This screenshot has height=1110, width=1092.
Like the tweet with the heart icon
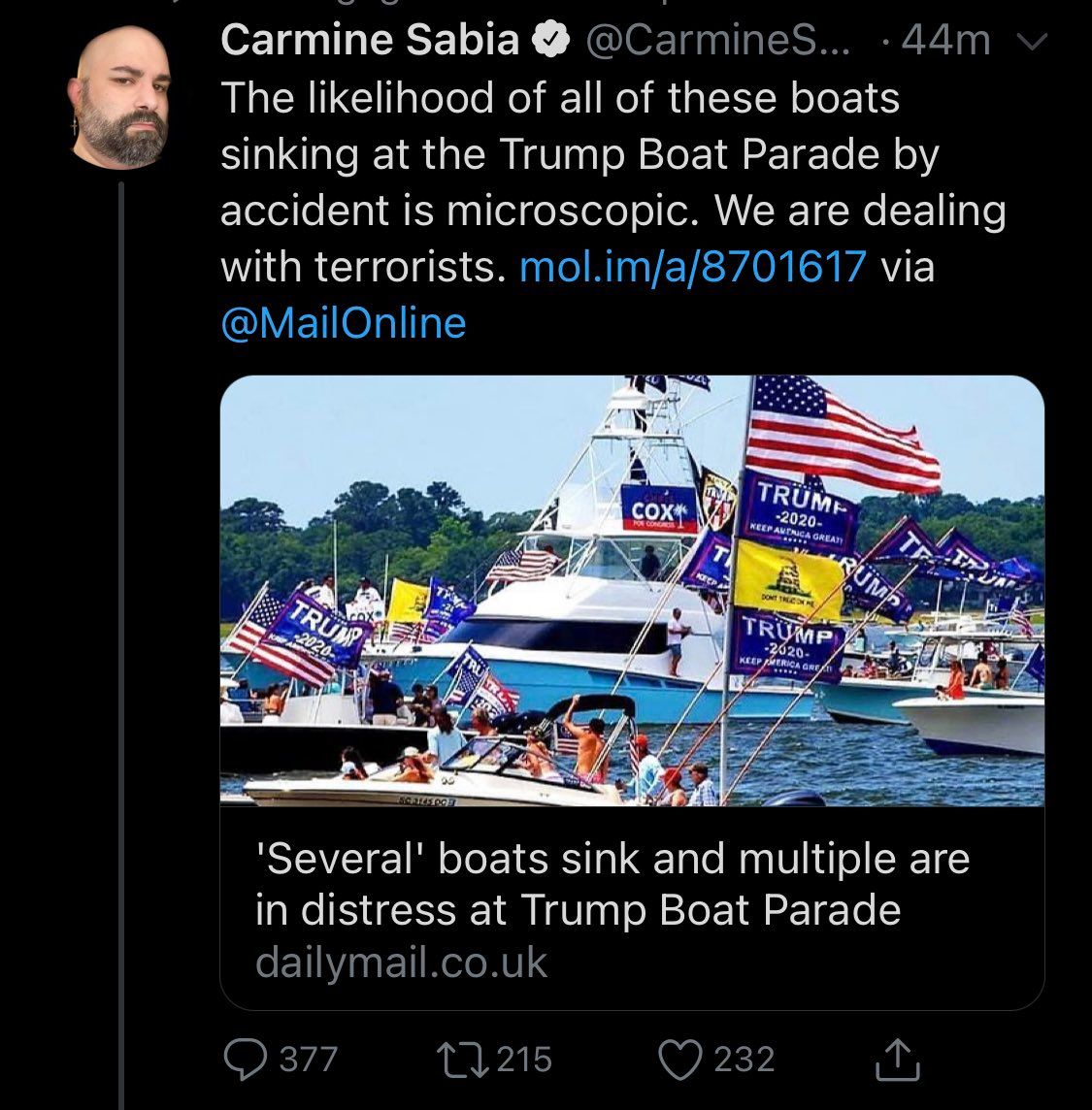pos(680,1060)
